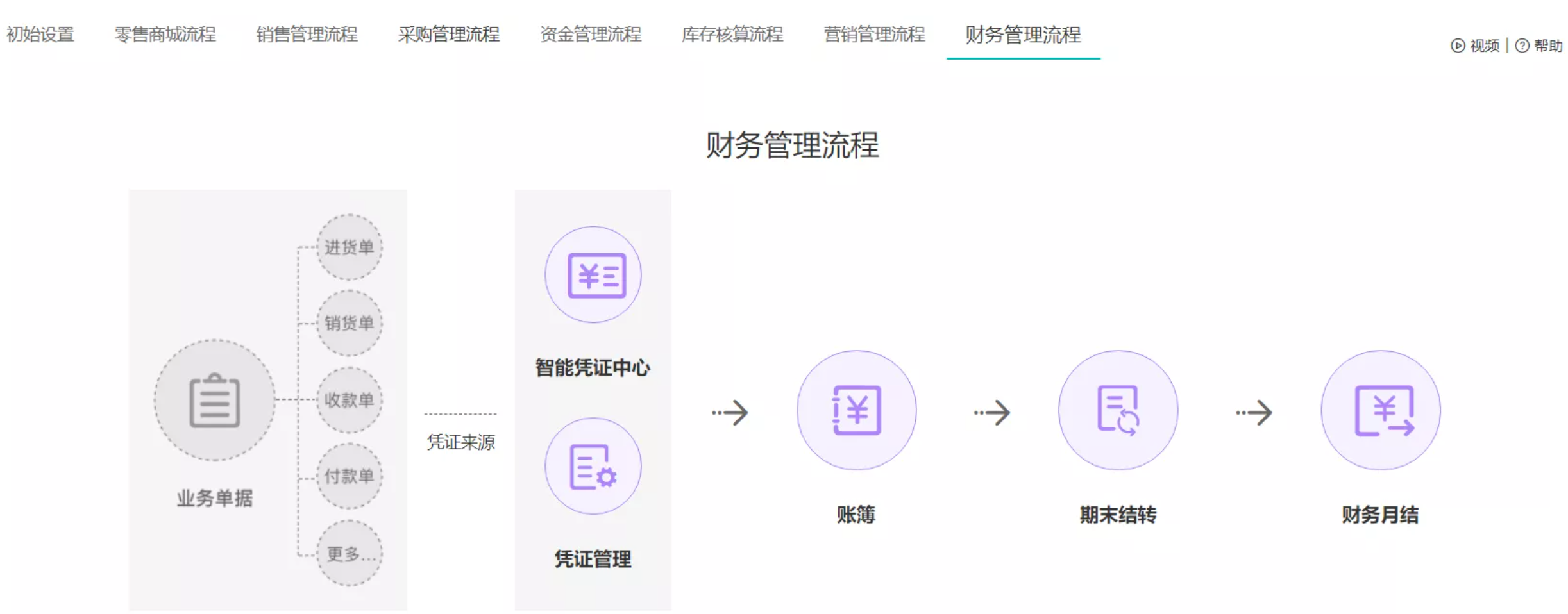
Task: Select the 进货单 bubble
Action: pyautogui.click(x=349, y=247)
